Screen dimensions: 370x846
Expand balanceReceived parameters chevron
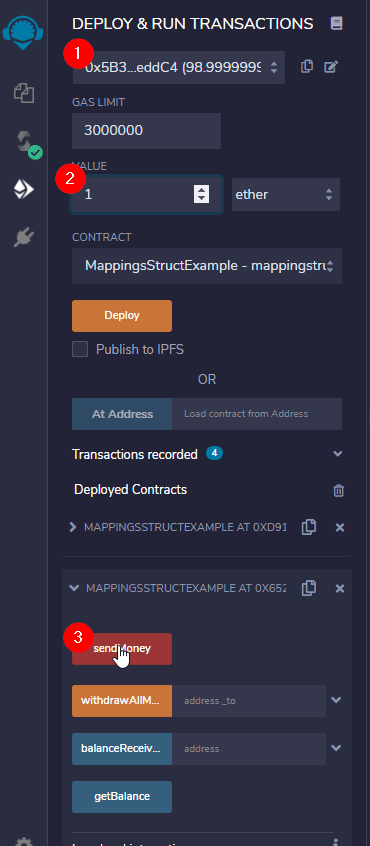click(336, 748)
